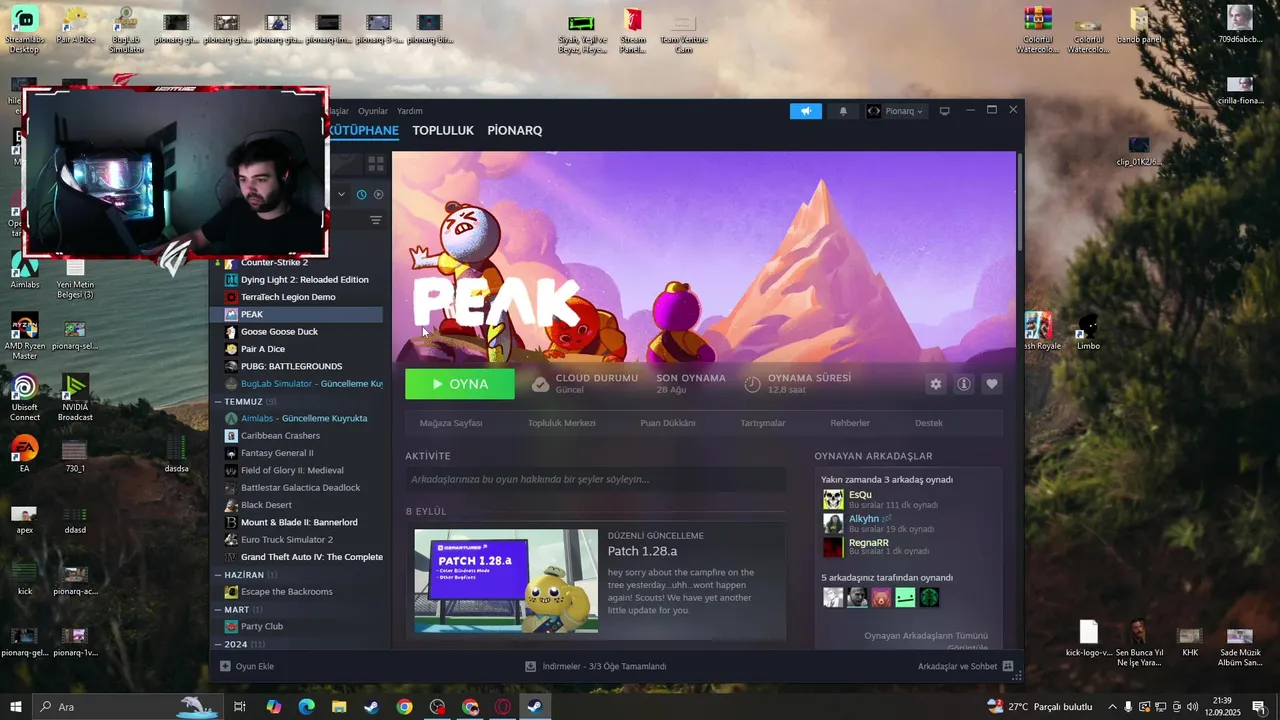Open Ubisoft Connect desktop icon
The width and height of the screenshot is (1280, 720).
click(x=25, y=397)
